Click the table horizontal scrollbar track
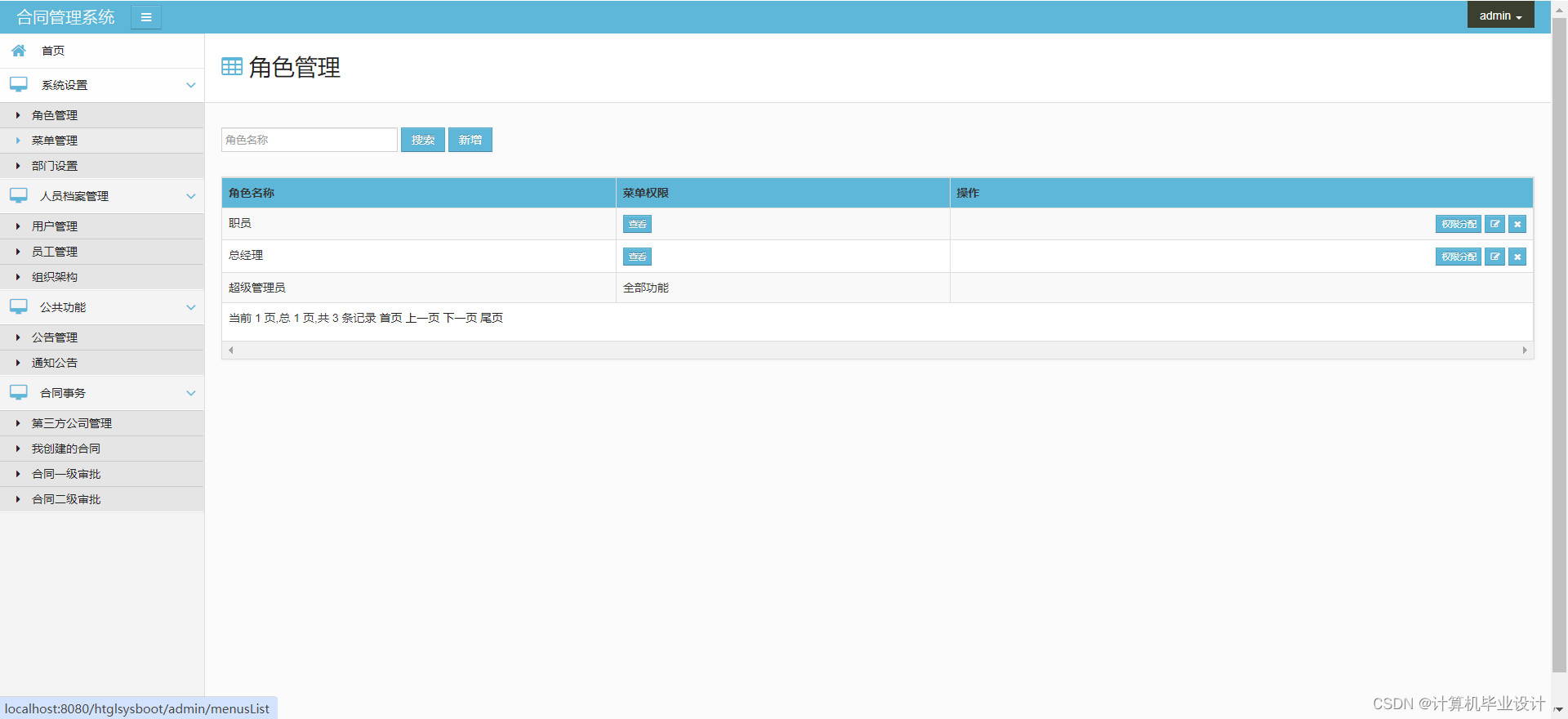The image size is (1568, 719). click(878, 350)
